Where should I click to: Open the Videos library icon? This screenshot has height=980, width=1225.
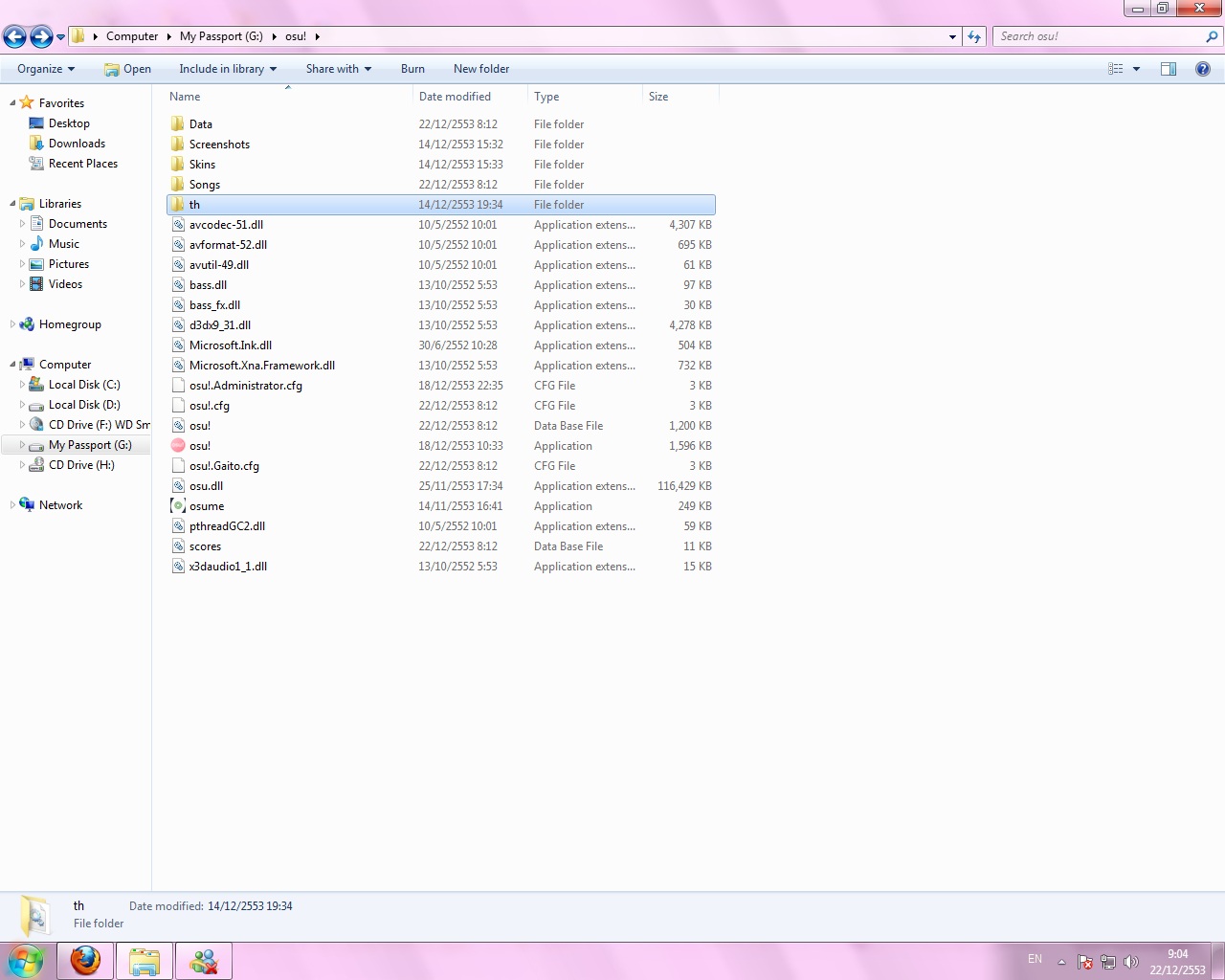tap(36, 284)
